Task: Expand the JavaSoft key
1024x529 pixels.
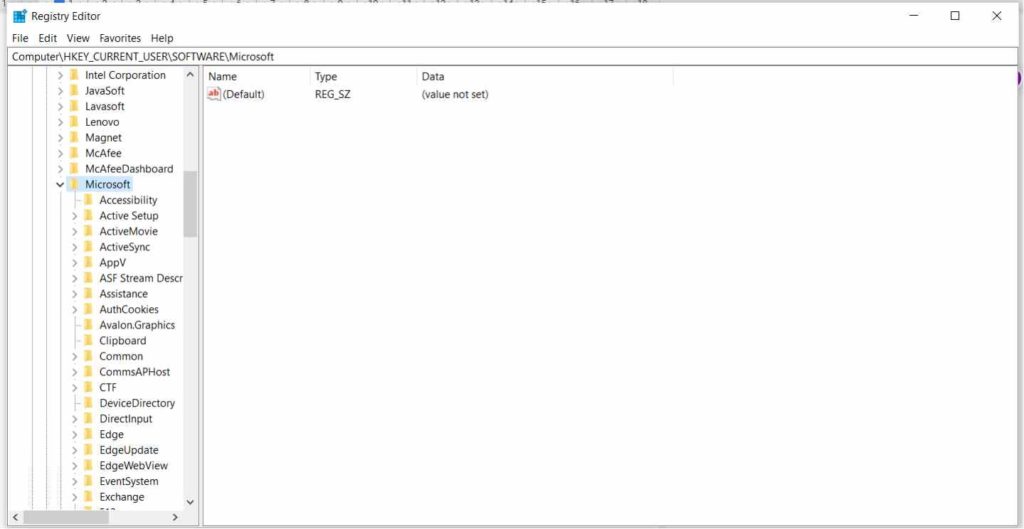Action: pyautogui.click(x=60, y=91)
